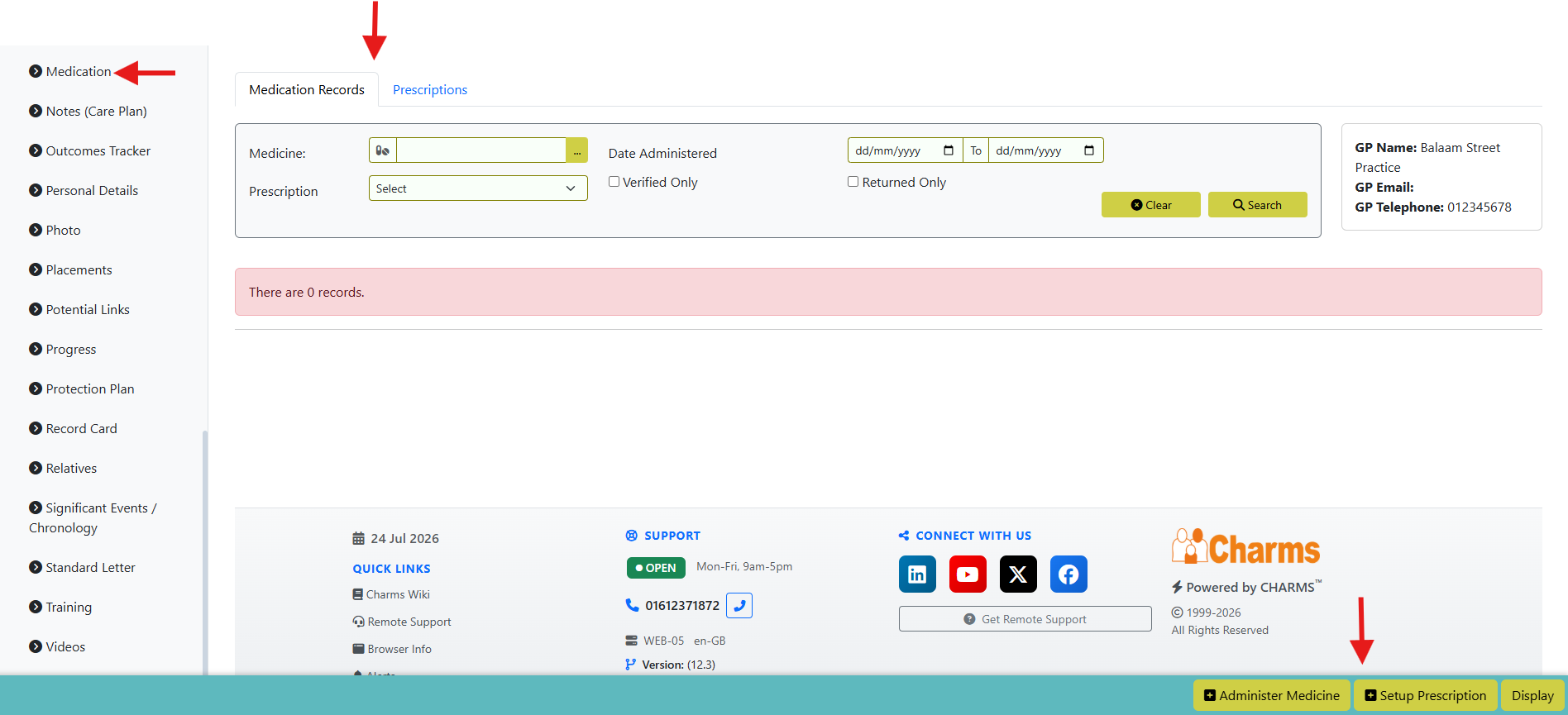Click the 'Version: (12.3)' text
The height and width of the screenshot is (715, 1568).
(x=679, y=665)
